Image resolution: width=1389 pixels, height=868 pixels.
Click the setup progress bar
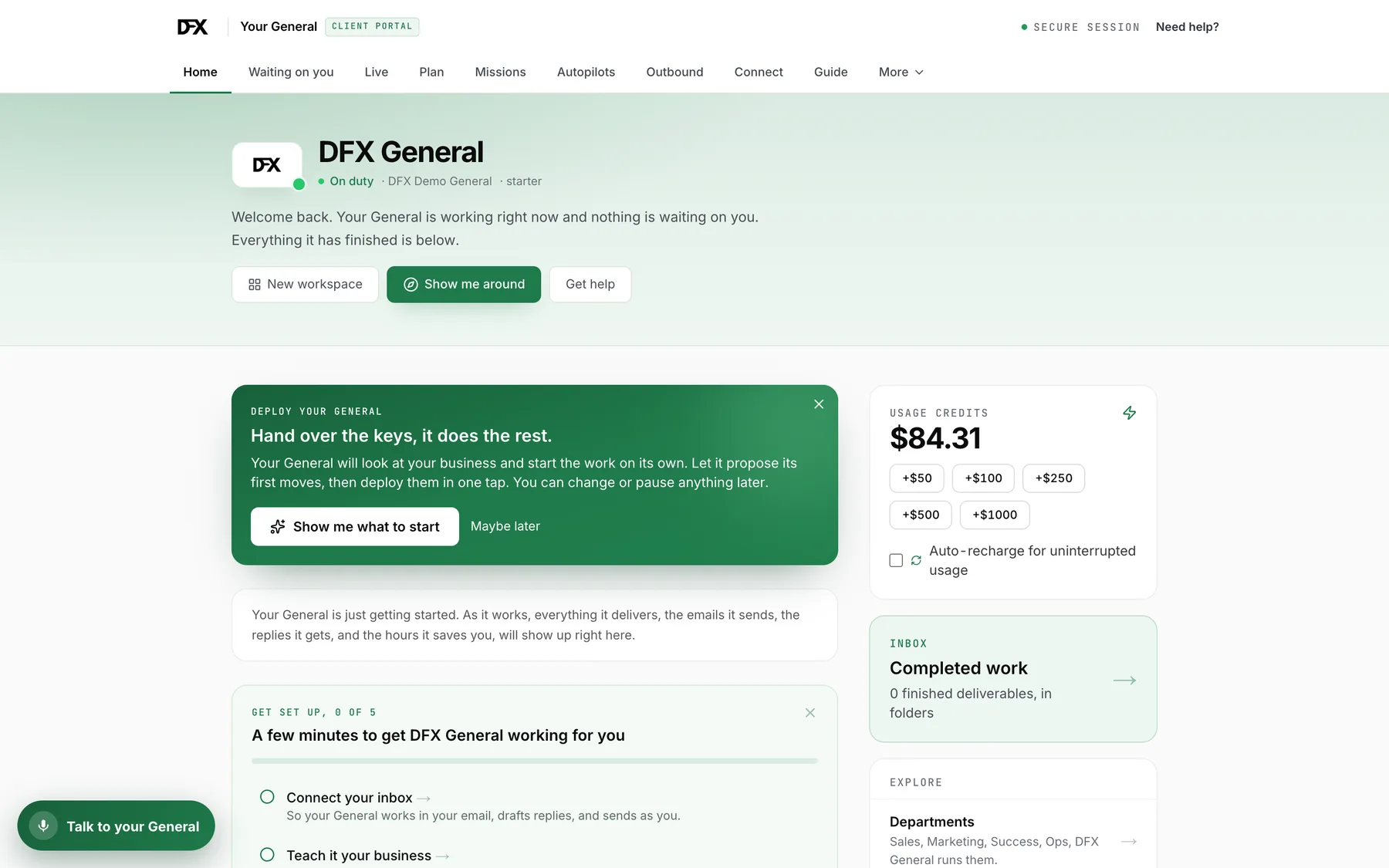coord(535,761)
